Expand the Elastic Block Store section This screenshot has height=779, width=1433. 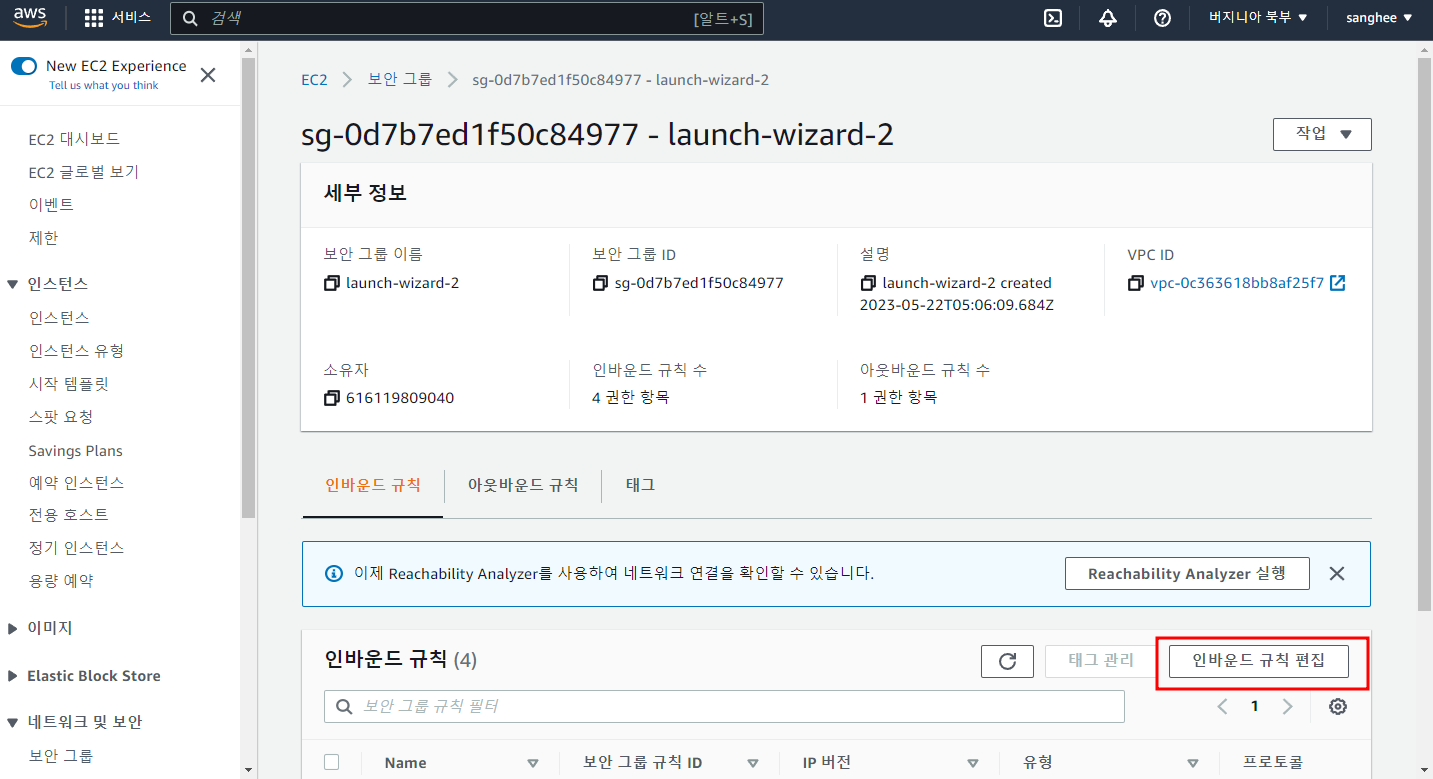[13, 676]
